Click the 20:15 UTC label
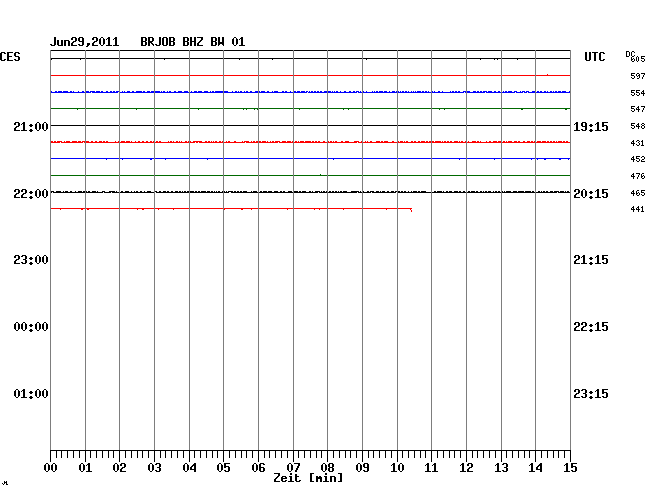The image size is (650, 494). point(591,194)
